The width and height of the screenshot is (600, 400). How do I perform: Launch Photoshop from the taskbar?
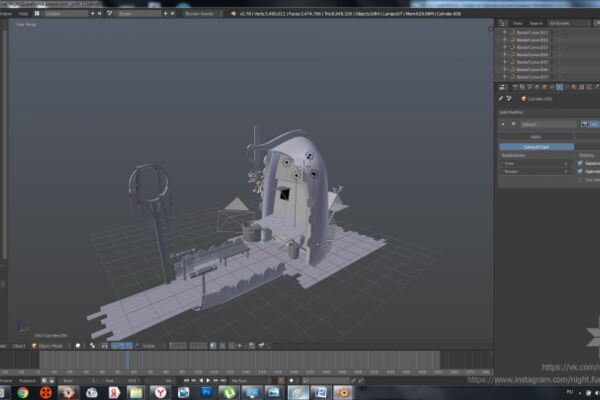click(x=206, y=393)
